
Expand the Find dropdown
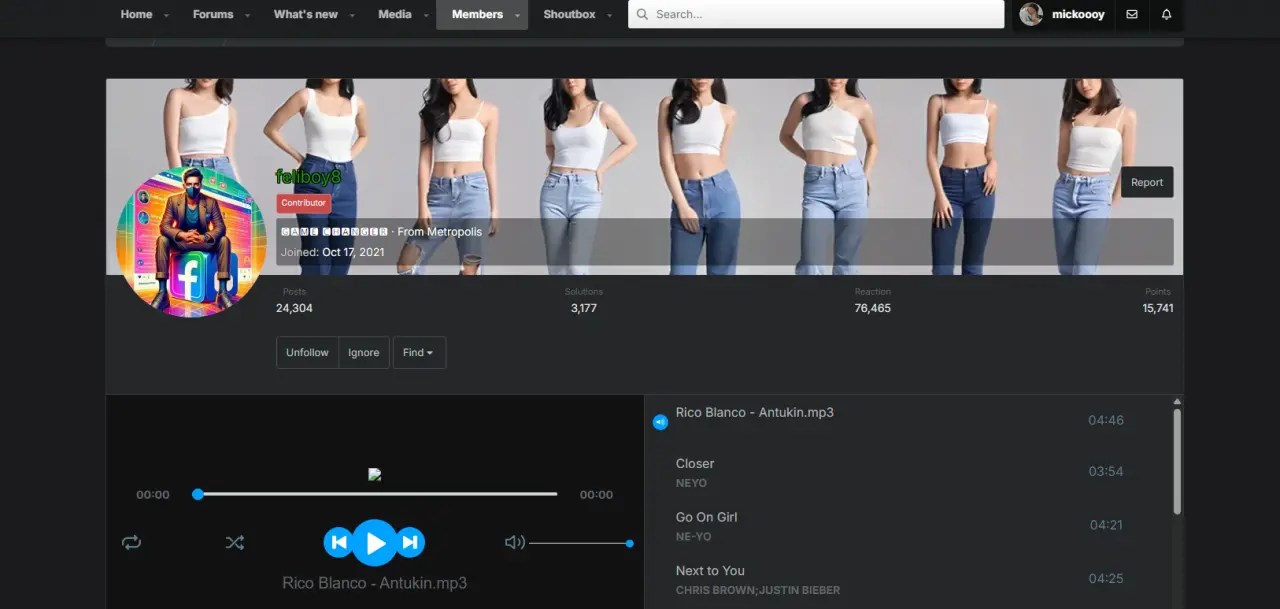[419, 352]
